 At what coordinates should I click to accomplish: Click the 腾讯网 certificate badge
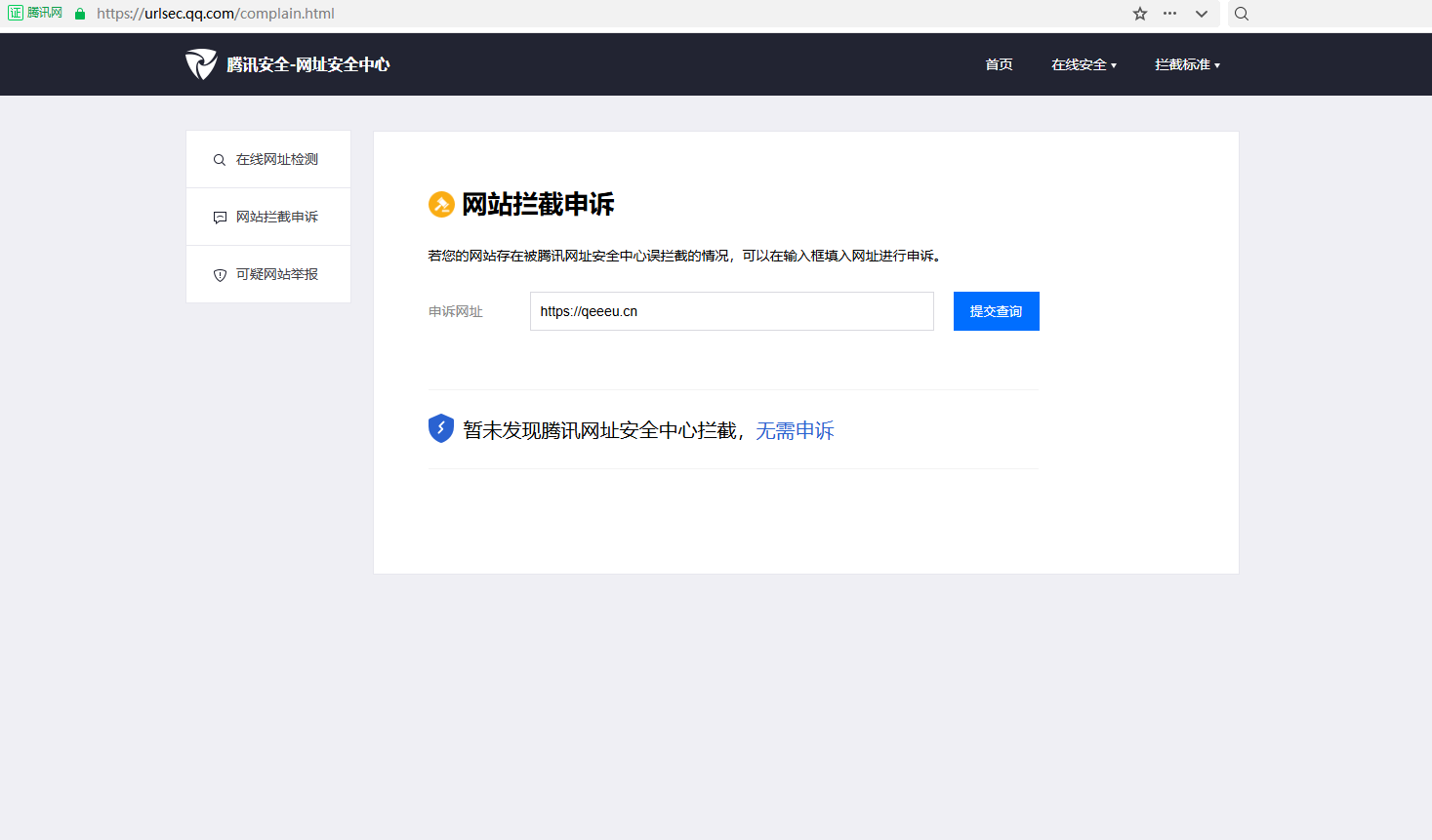point(35,13)
